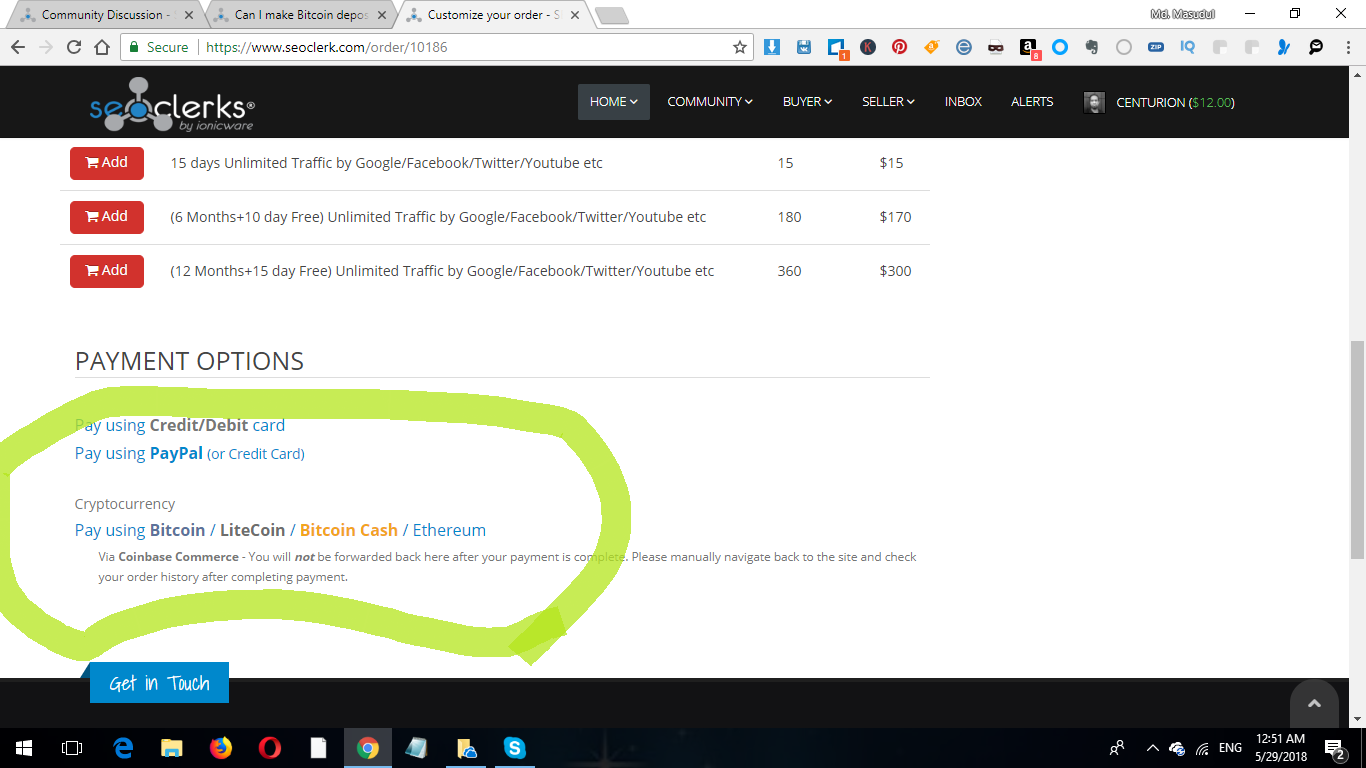Open the Pinterest extension
Image resolution: width=1366 pixels, height=768 pixels.
pos(900,47)
